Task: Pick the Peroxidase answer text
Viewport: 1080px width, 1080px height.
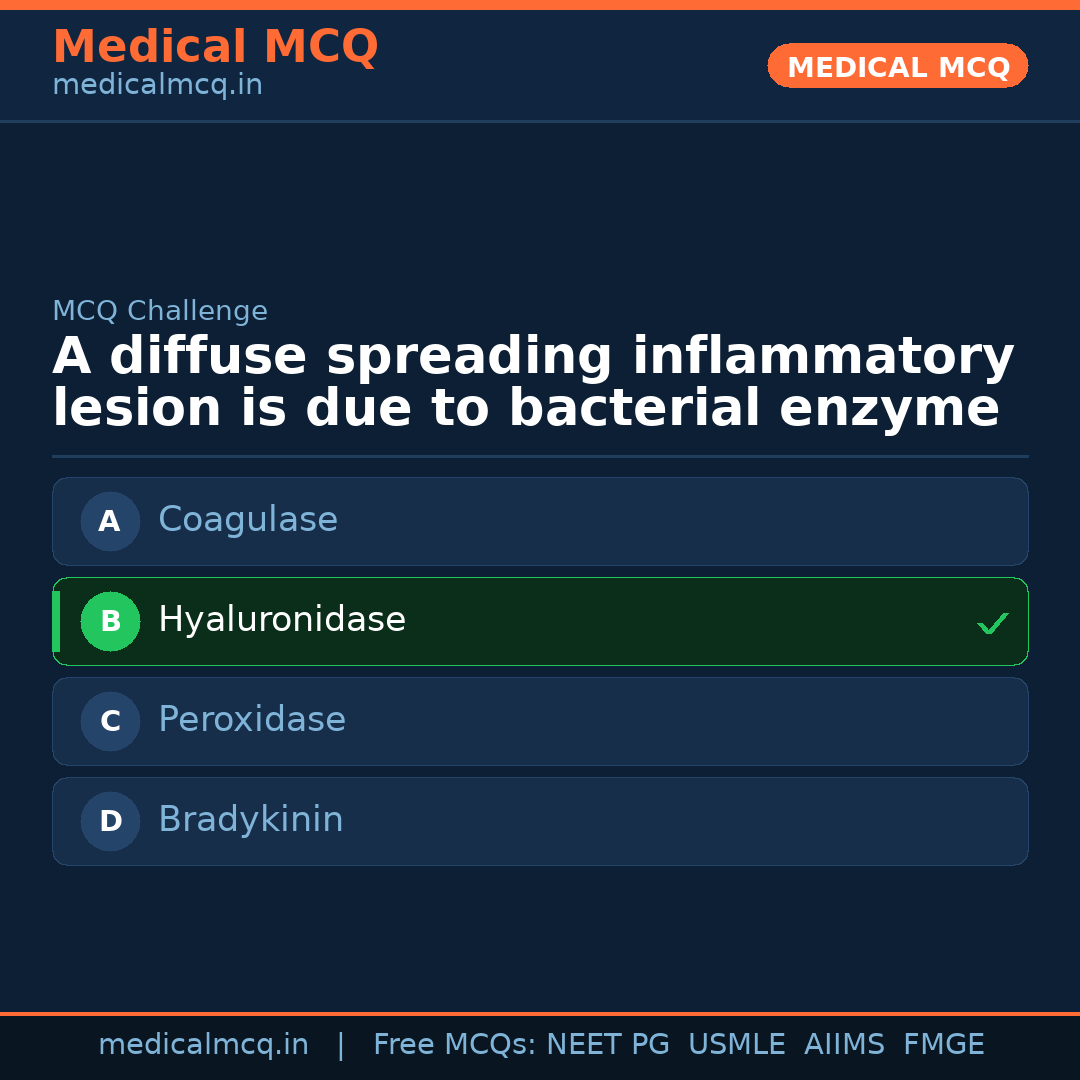Action: point(252,720)
